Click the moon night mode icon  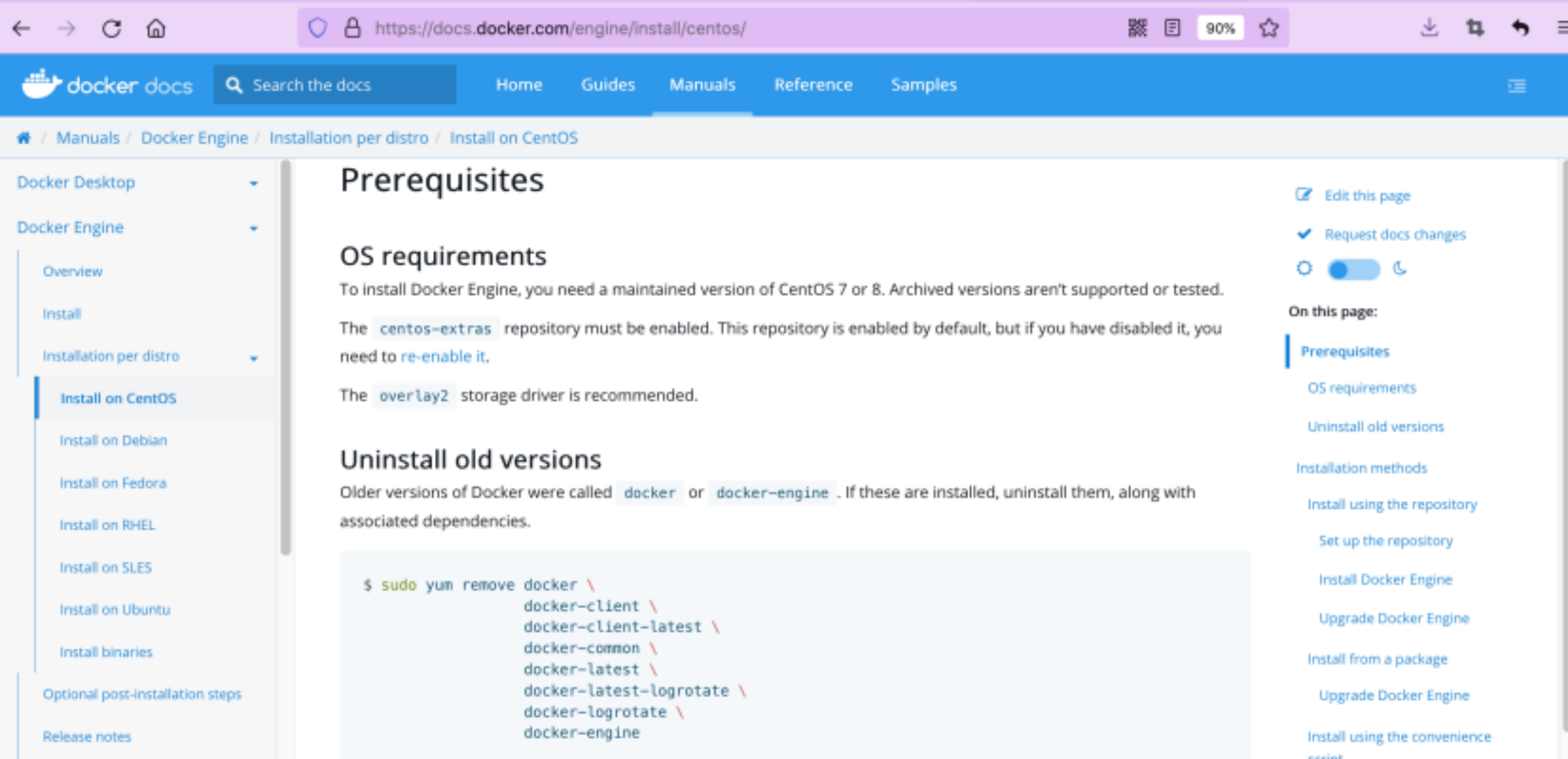(1400, 268)
